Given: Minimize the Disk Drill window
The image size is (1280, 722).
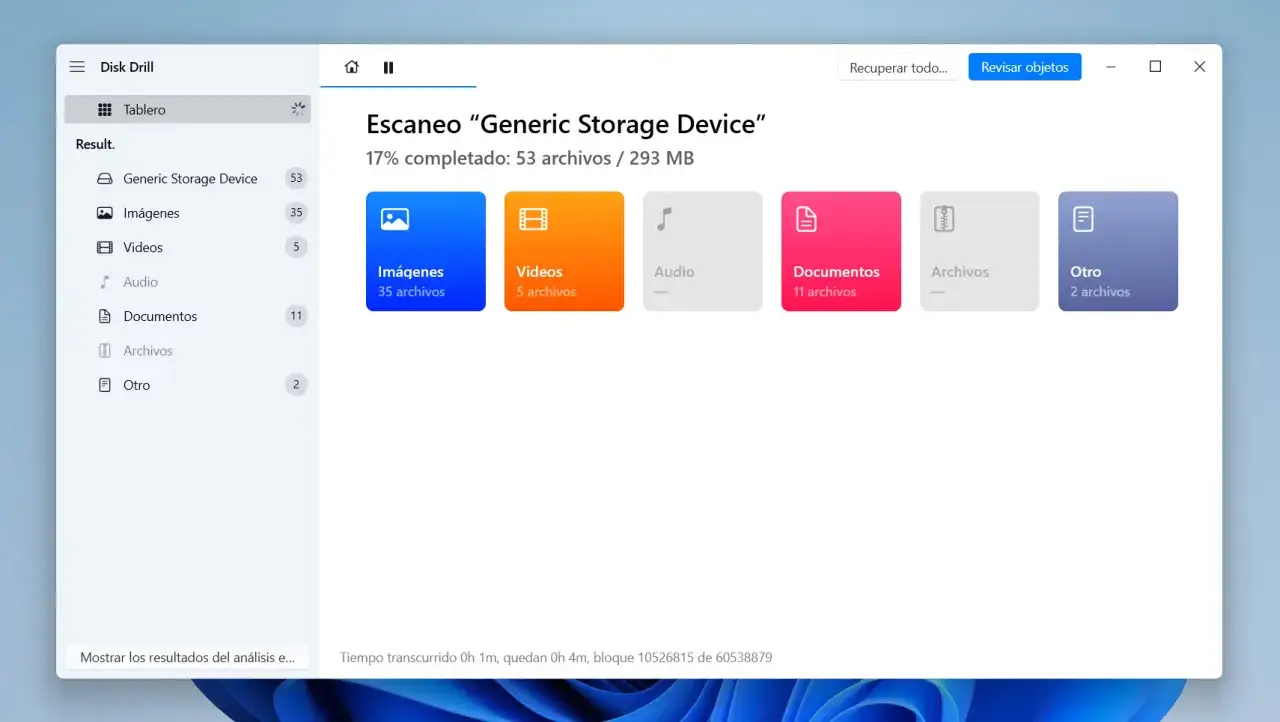Looking at the screenshot, I should (x=1111, y=67).
